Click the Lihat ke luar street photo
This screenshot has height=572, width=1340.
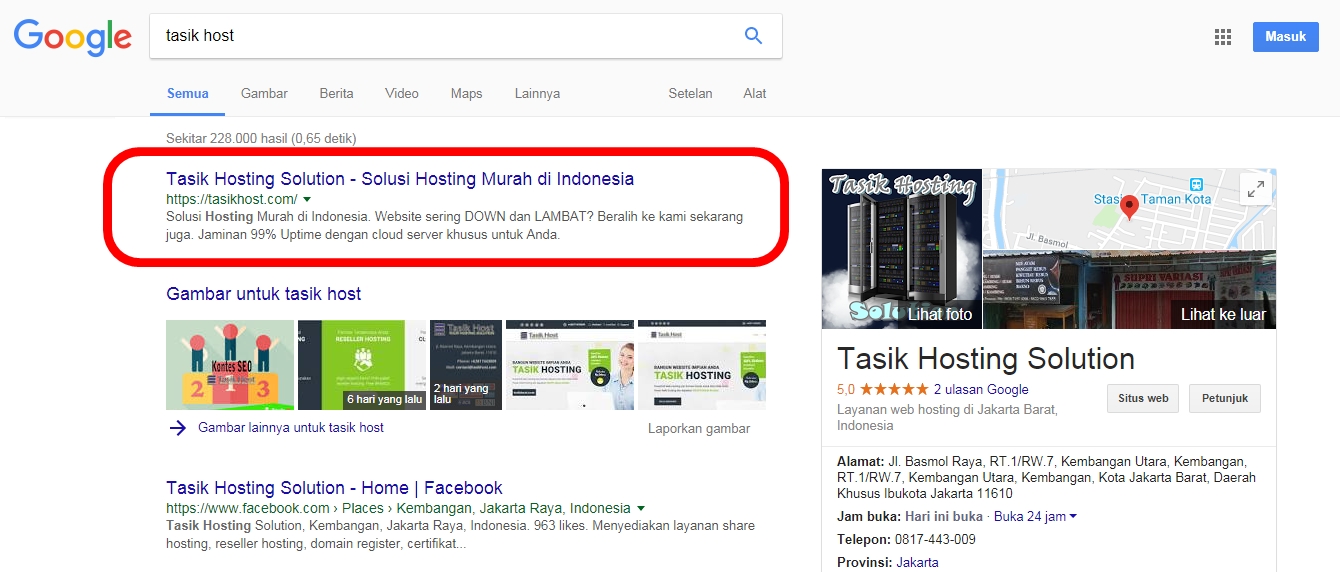point(1130,290)
